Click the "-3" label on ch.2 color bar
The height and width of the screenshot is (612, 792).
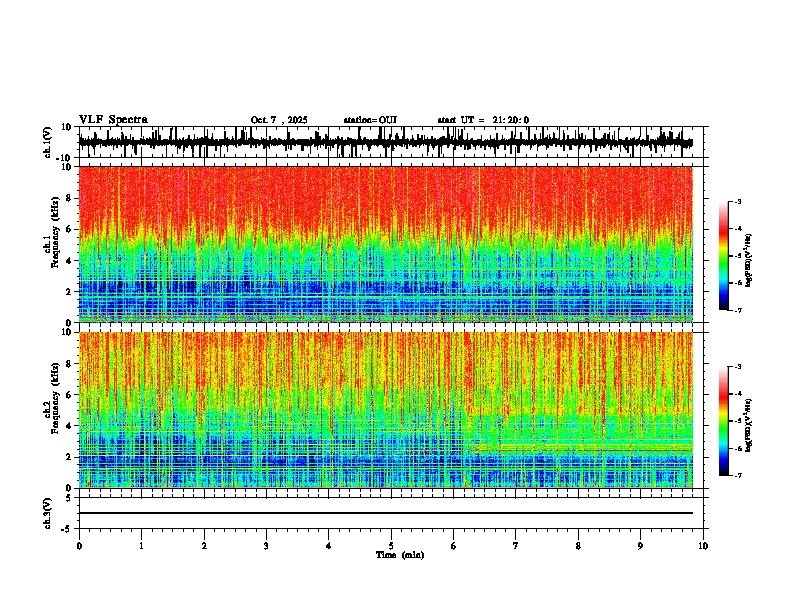point(738,367)
